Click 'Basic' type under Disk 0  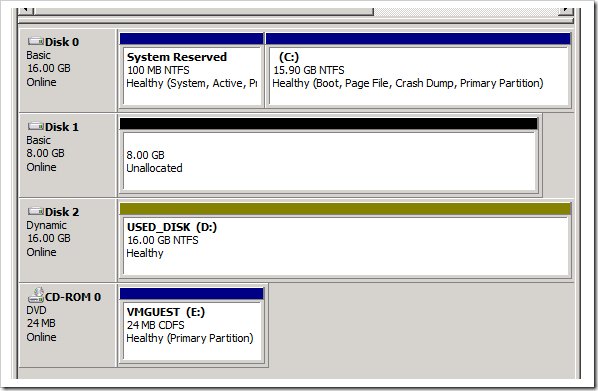coord(38,55)
